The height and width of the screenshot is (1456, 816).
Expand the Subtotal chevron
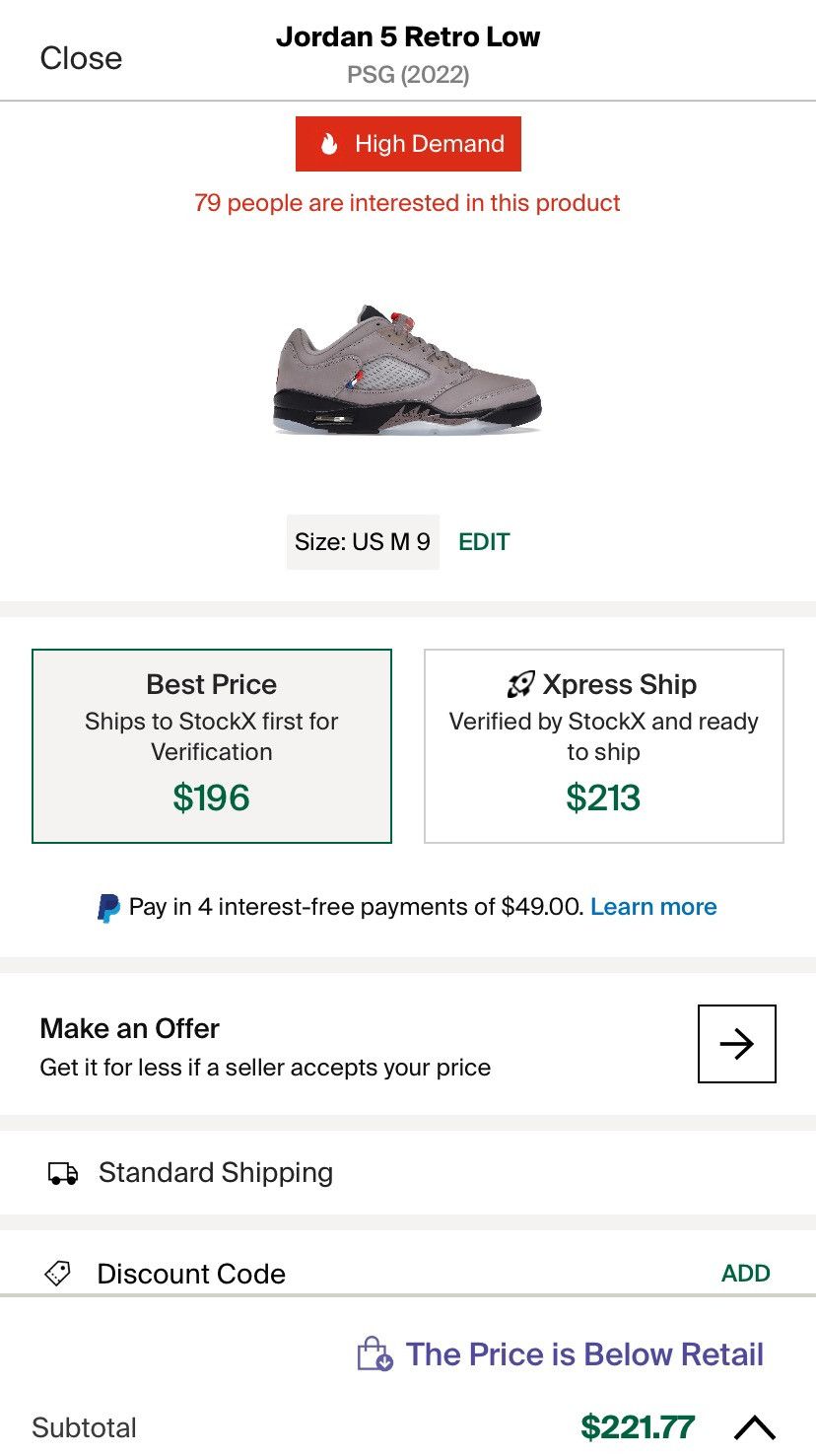(x=755, y=1427)
